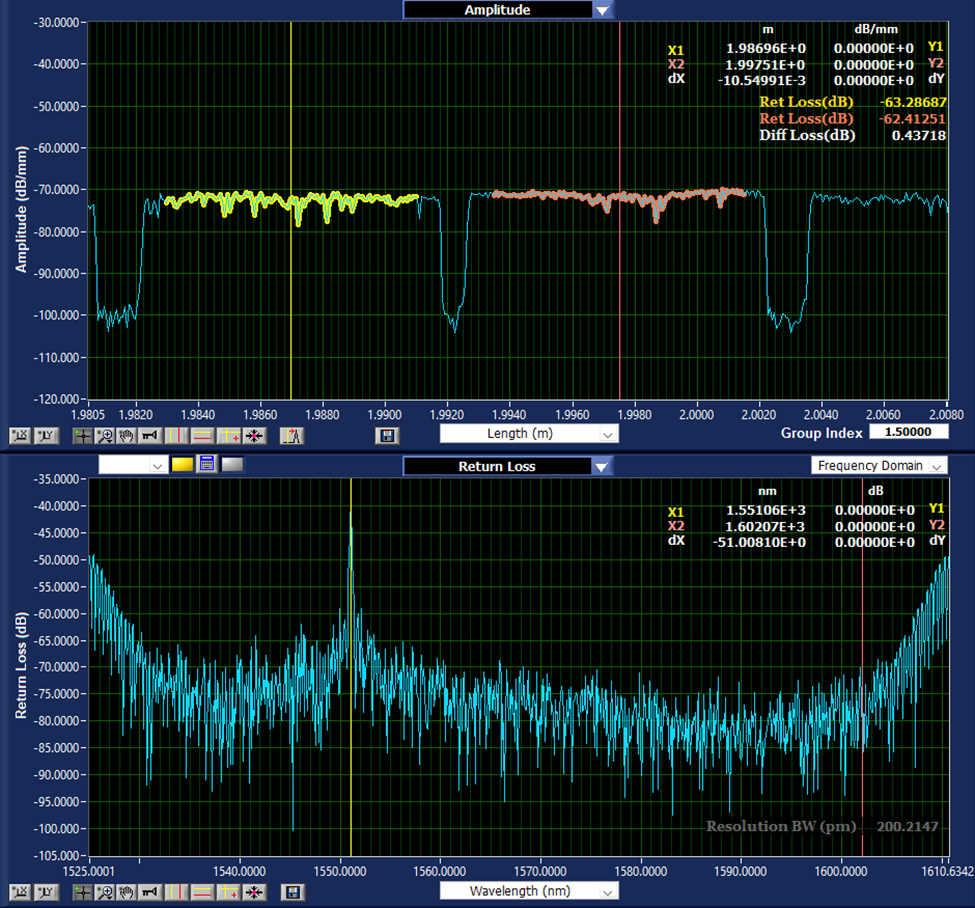Image resolution: width=975 pixels, height=908 pixels.
Task: Click the Group Index input field
Action: click(x=908, y=432)
